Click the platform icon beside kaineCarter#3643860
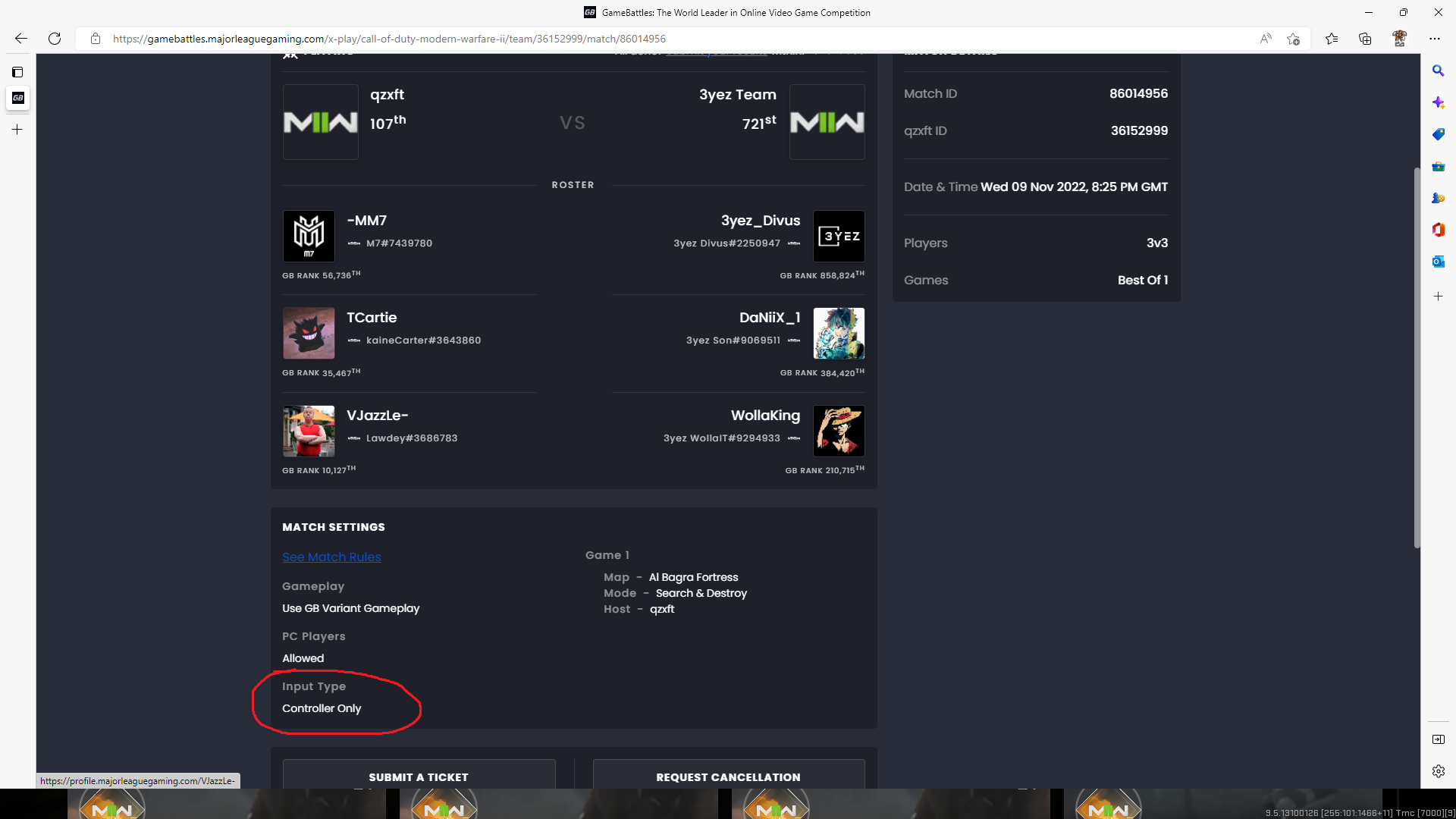This screenshot has width=1456, height=819. click(x=354, y=340)
